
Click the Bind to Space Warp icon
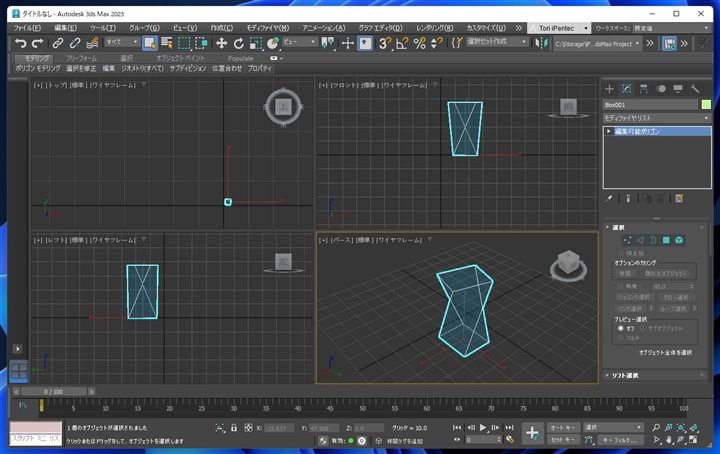92,44
